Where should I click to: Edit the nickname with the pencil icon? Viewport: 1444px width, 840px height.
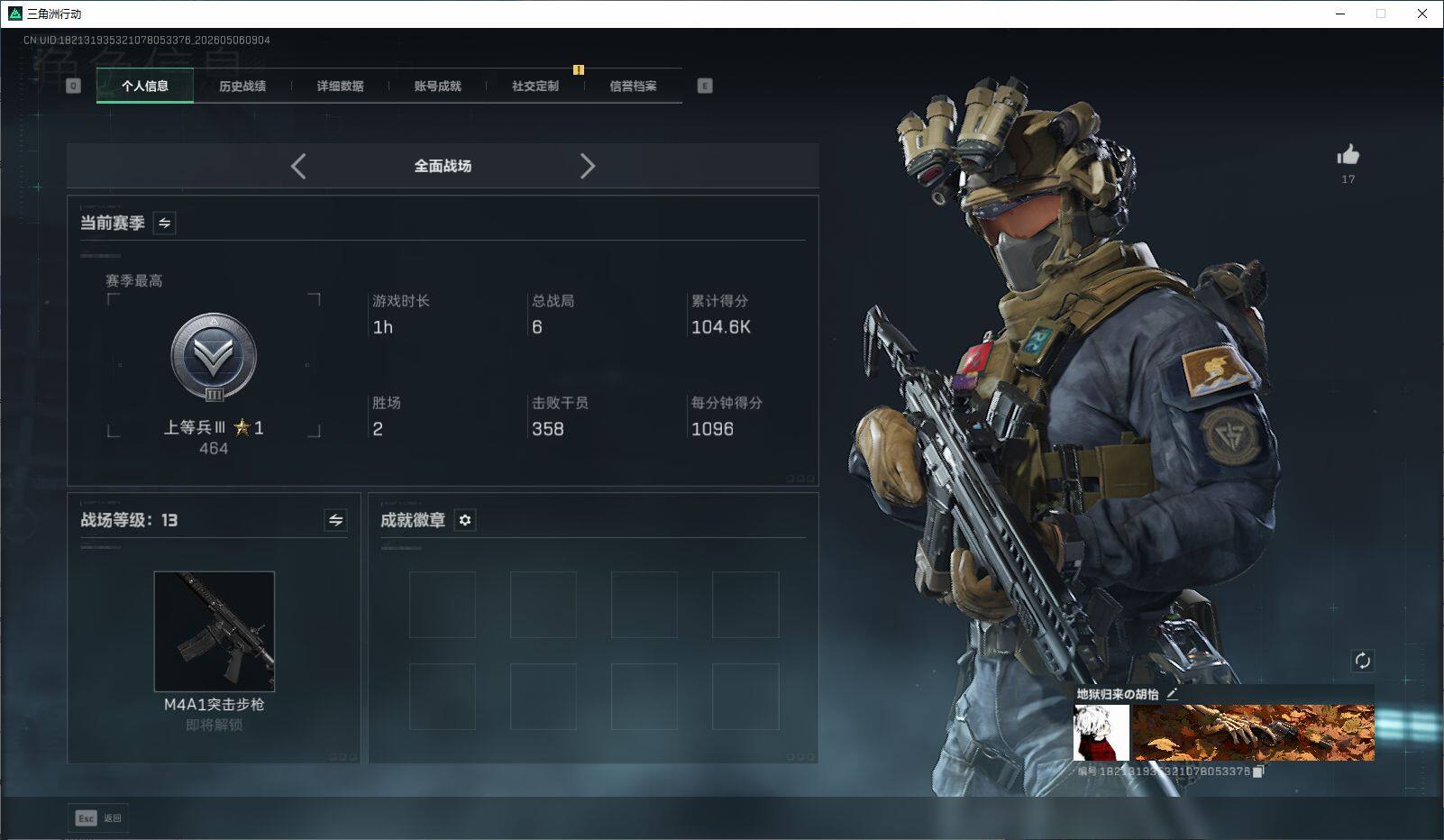1172,694
